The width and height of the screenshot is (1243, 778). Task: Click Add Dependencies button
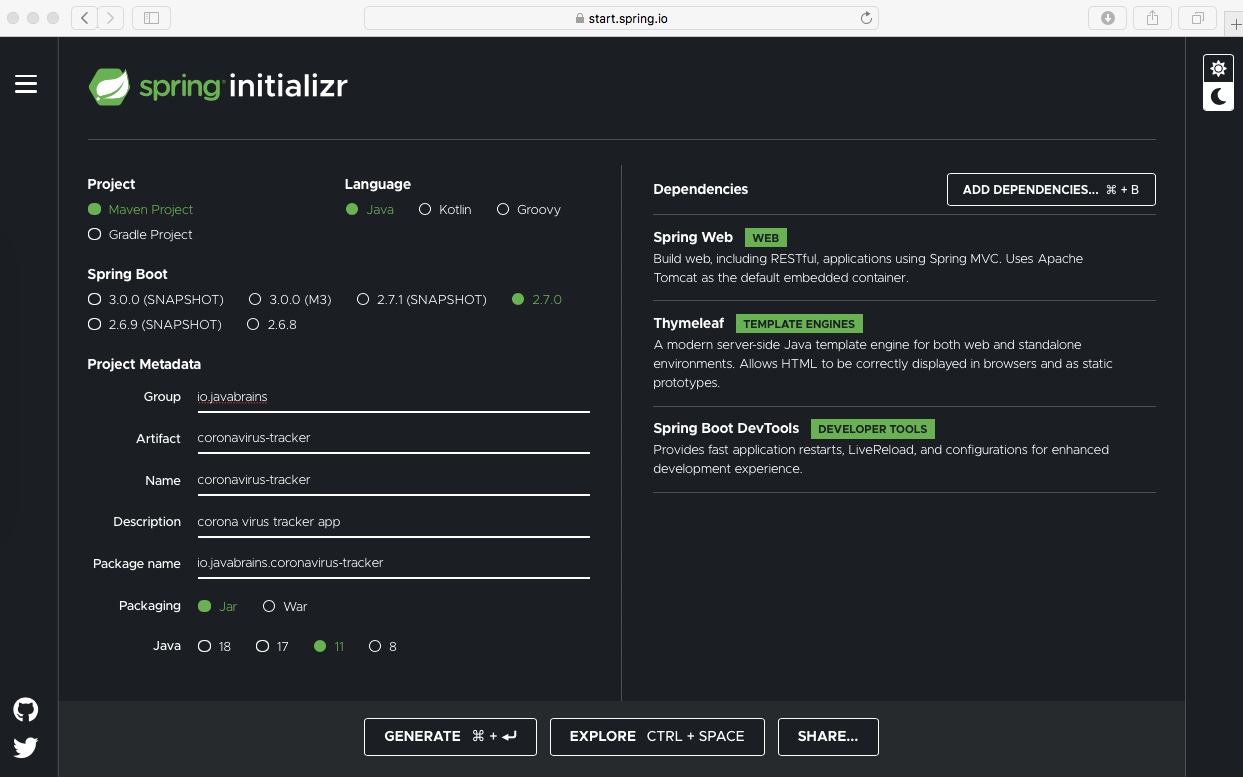[1051, 190]
